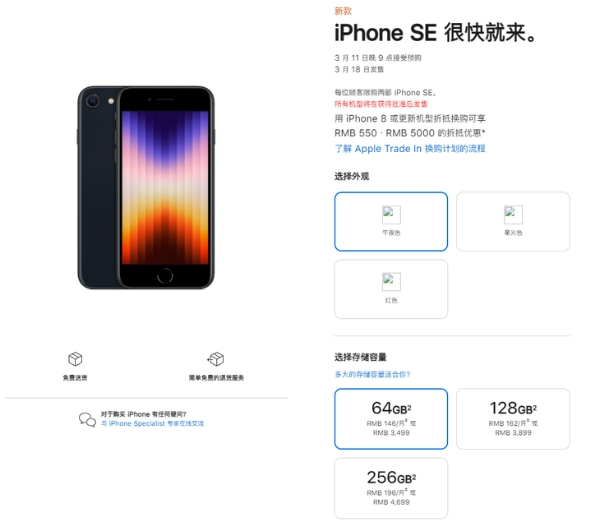Choose the 256GB storage option

[x=391, y=488]
